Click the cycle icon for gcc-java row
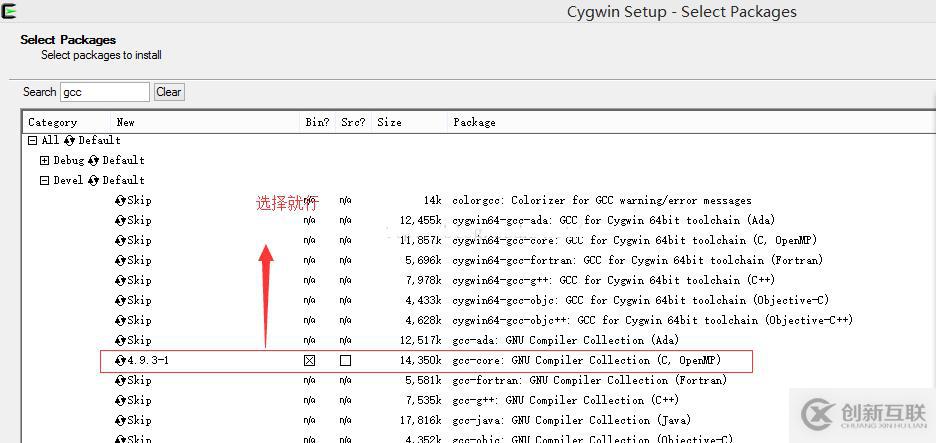Screen dimensions: 936x443 point(120,420)
